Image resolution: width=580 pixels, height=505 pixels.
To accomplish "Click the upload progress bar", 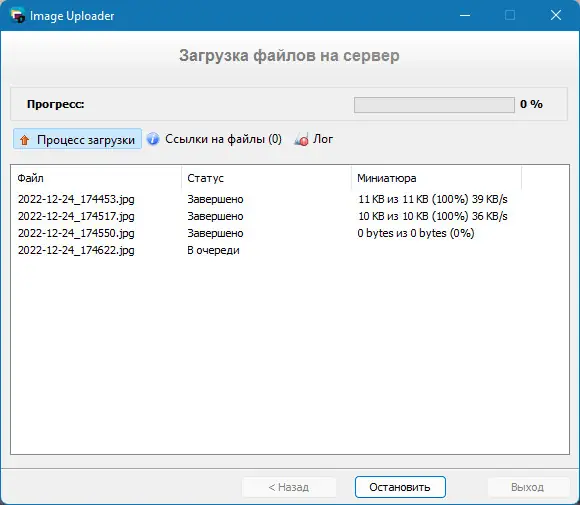I will pos(434,105).
